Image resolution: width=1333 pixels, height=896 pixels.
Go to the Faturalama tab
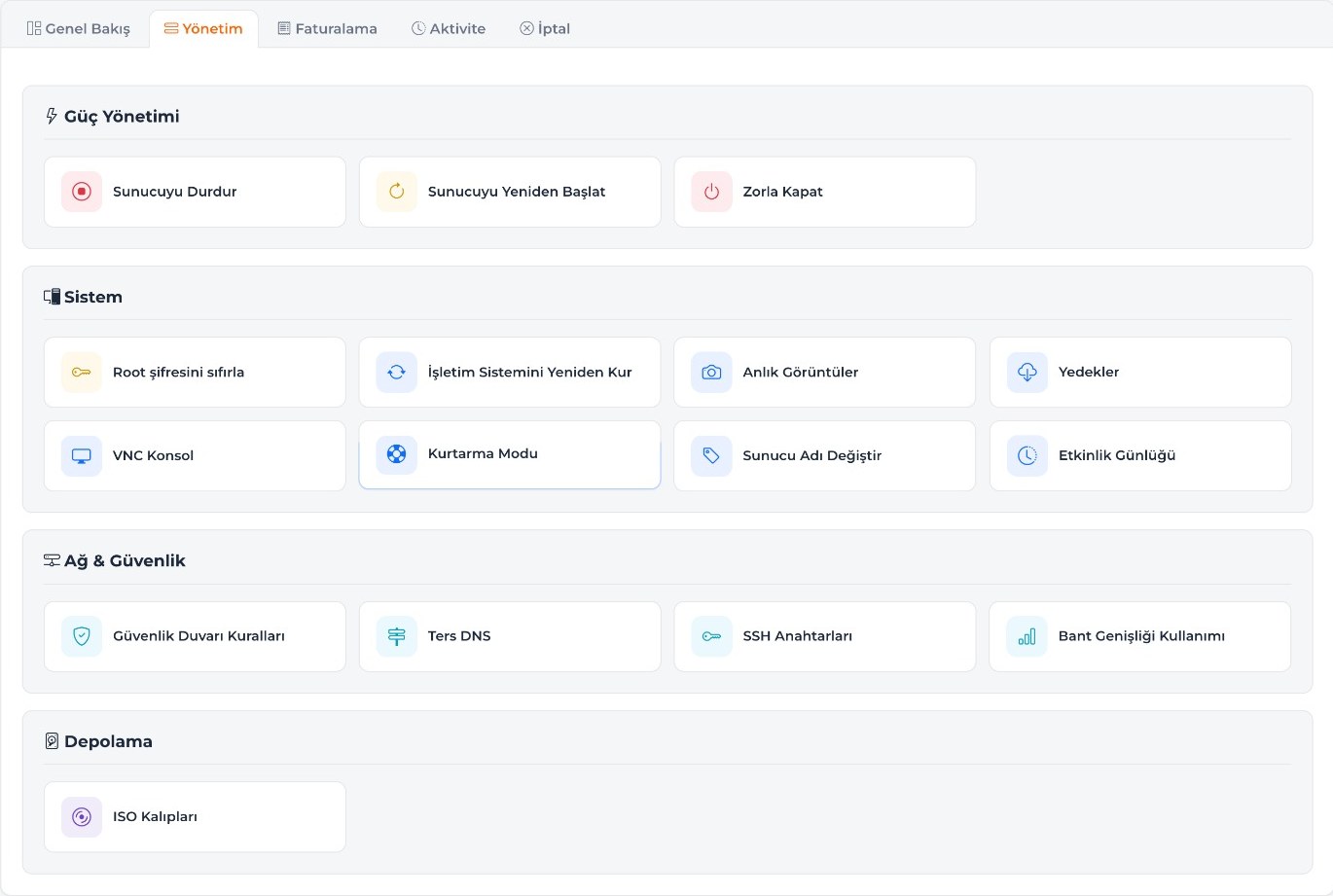(327, 29)
